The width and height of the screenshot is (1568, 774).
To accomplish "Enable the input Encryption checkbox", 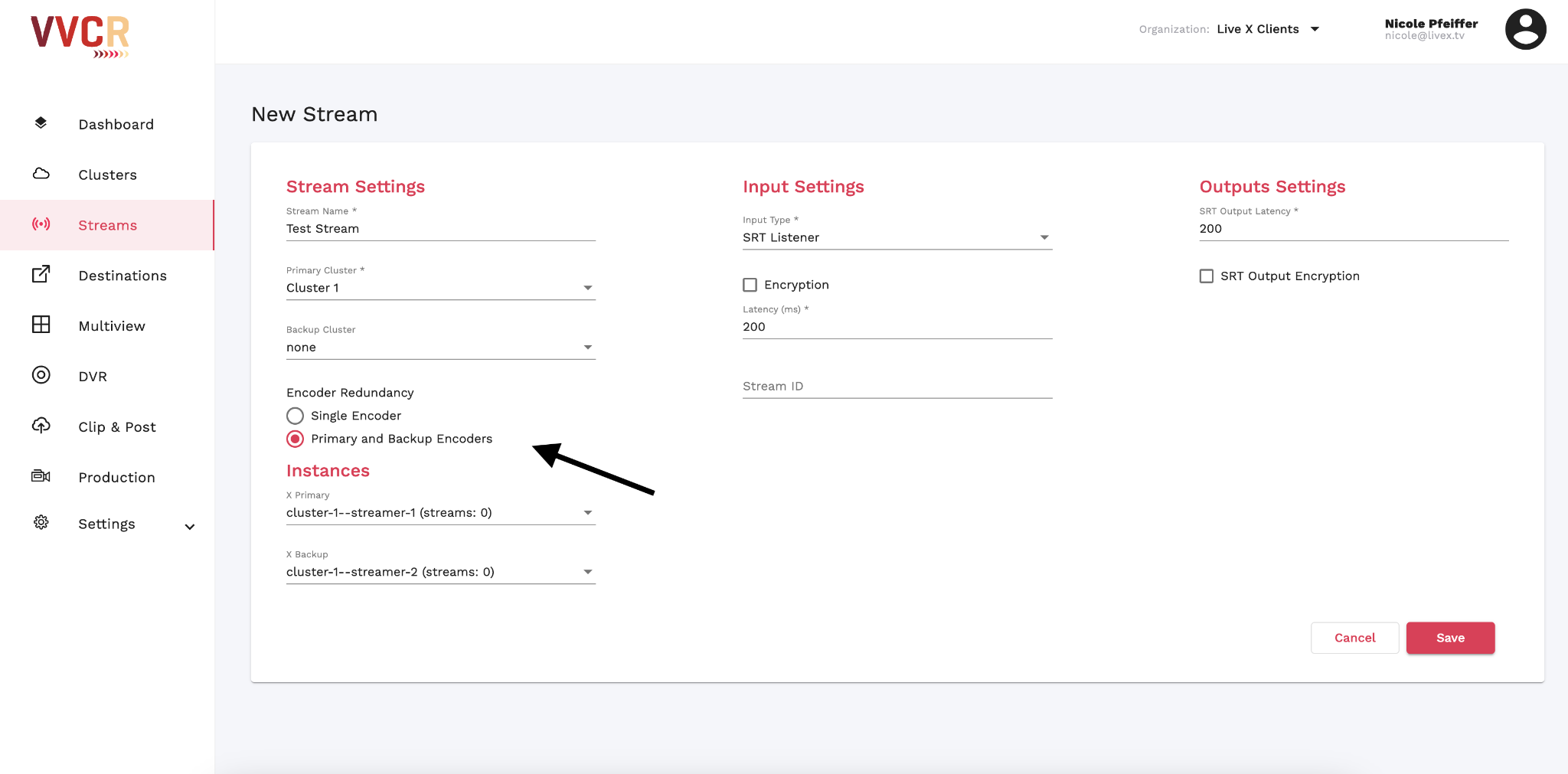I will tap(750, 285).
